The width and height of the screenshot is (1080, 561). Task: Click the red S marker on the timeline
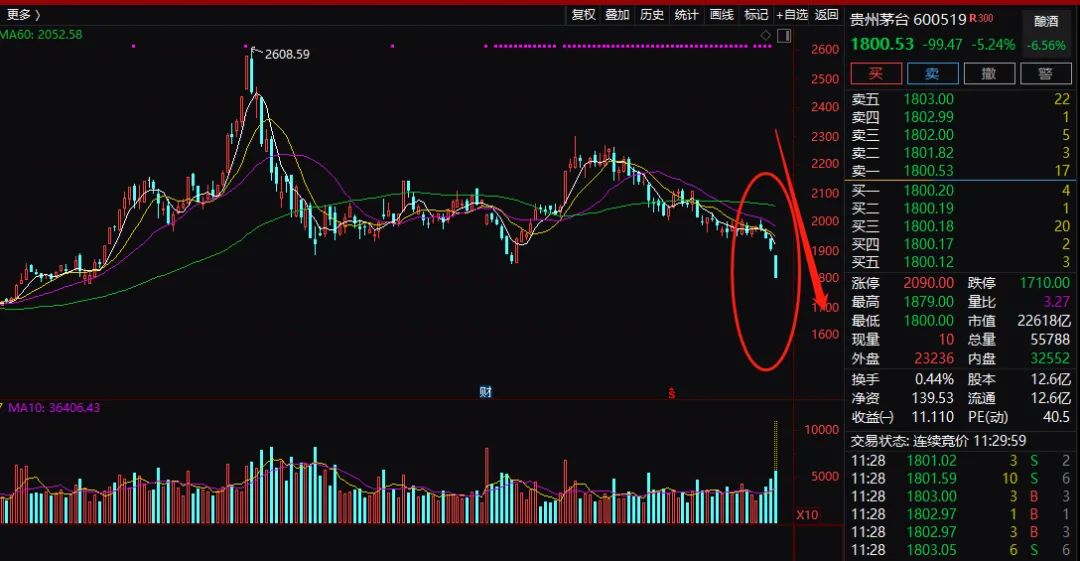point(673,392)
